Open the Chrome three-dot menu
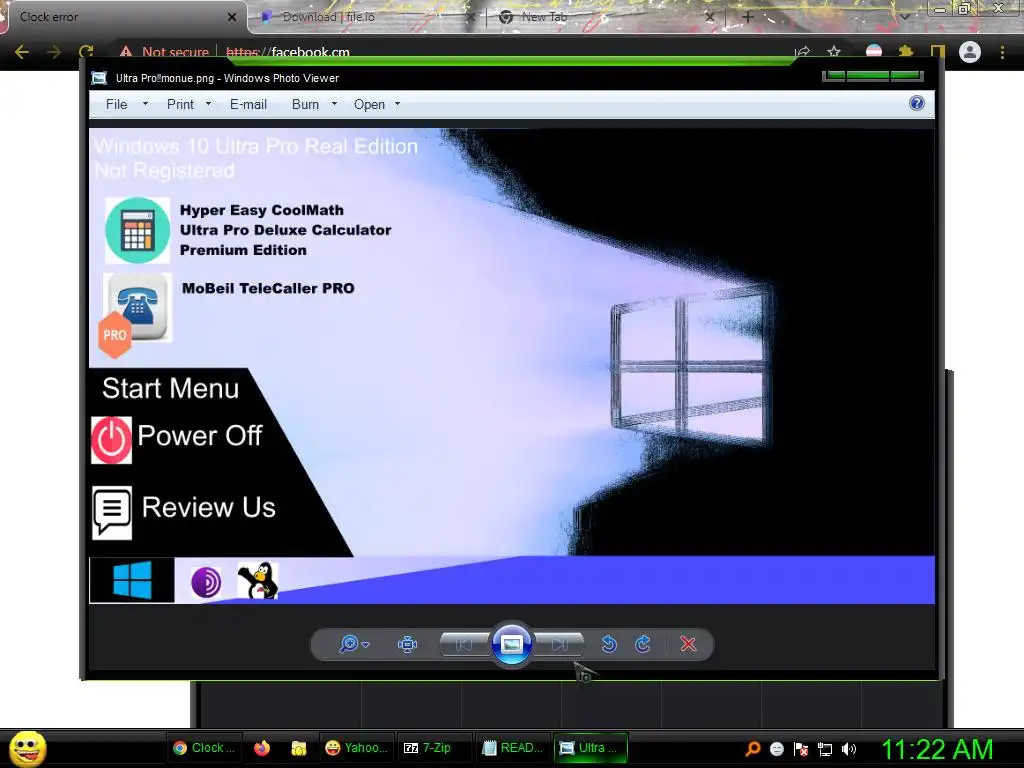Screen dimensions: 1024x768 pyautogui.click(x=1002, y=52)
